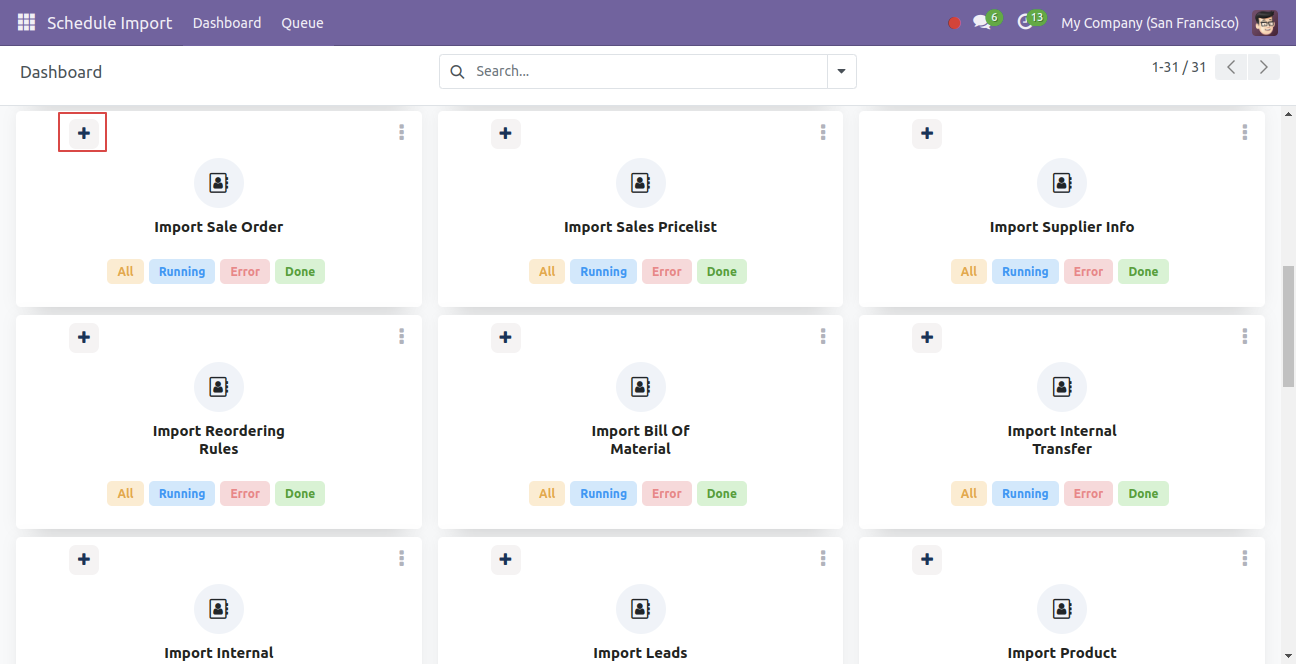The image size is (1296, 664).
Task: Go to the next page arrow
Action: coord(1264,67)
